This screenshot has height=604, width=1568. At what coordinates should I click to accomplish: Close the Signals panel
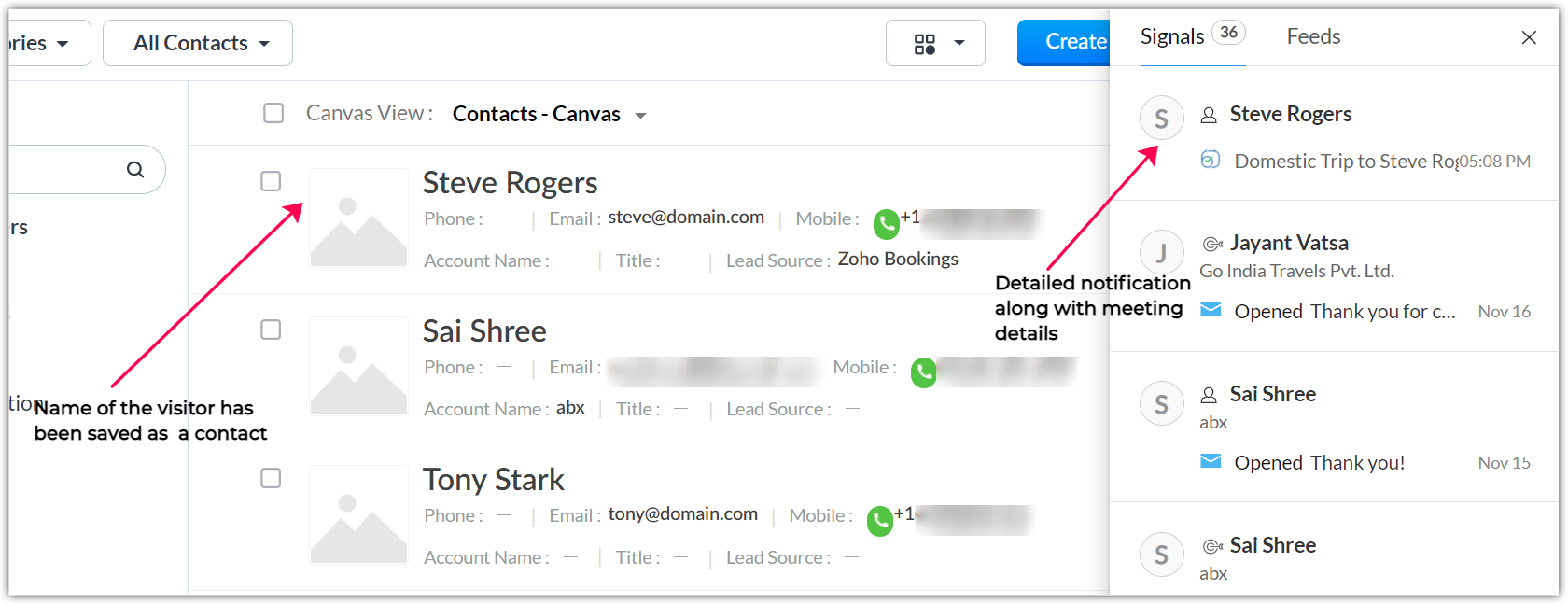(1528, 37)
